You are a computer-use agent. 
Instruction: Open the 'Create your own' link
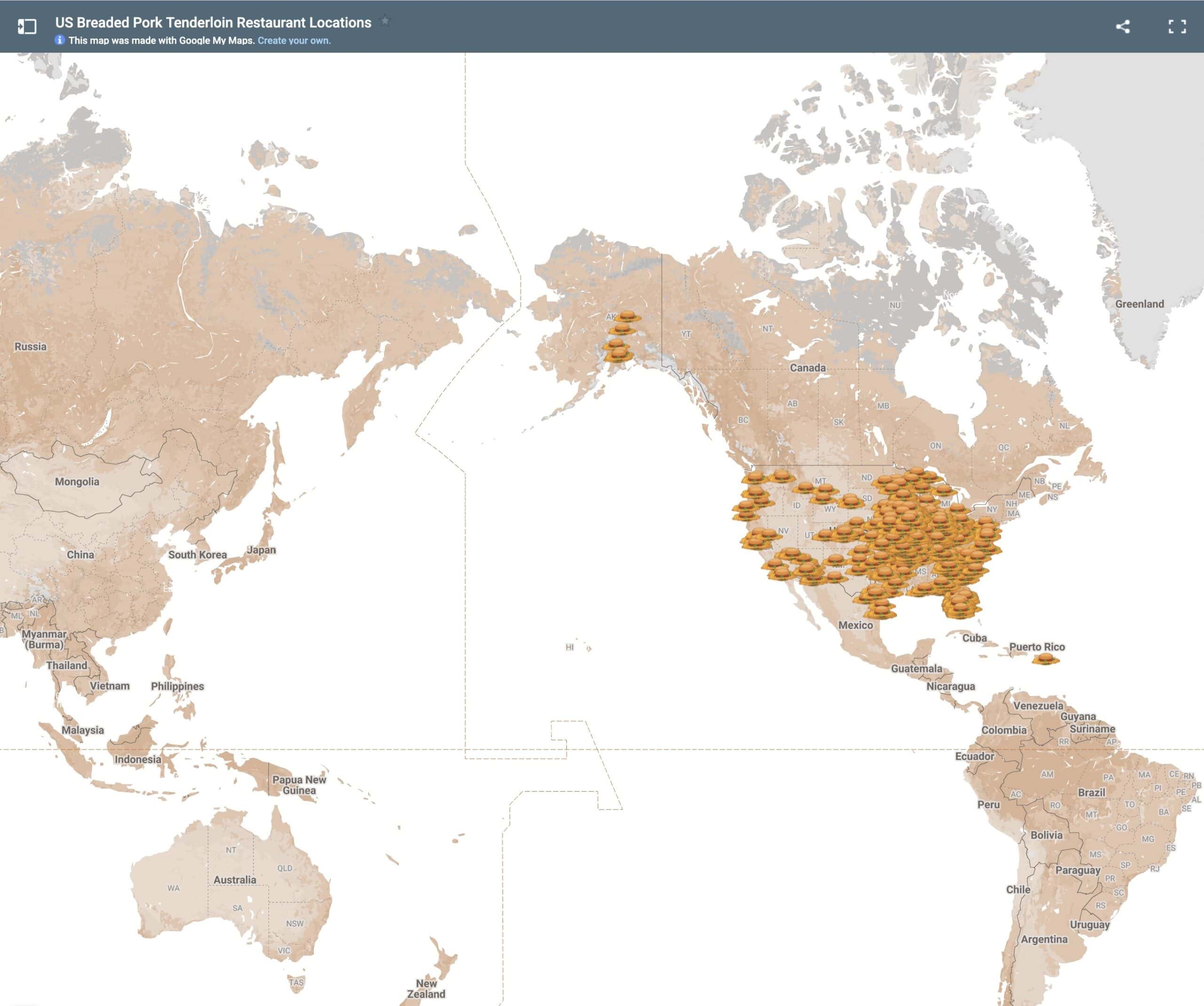[x=293, y=41]
